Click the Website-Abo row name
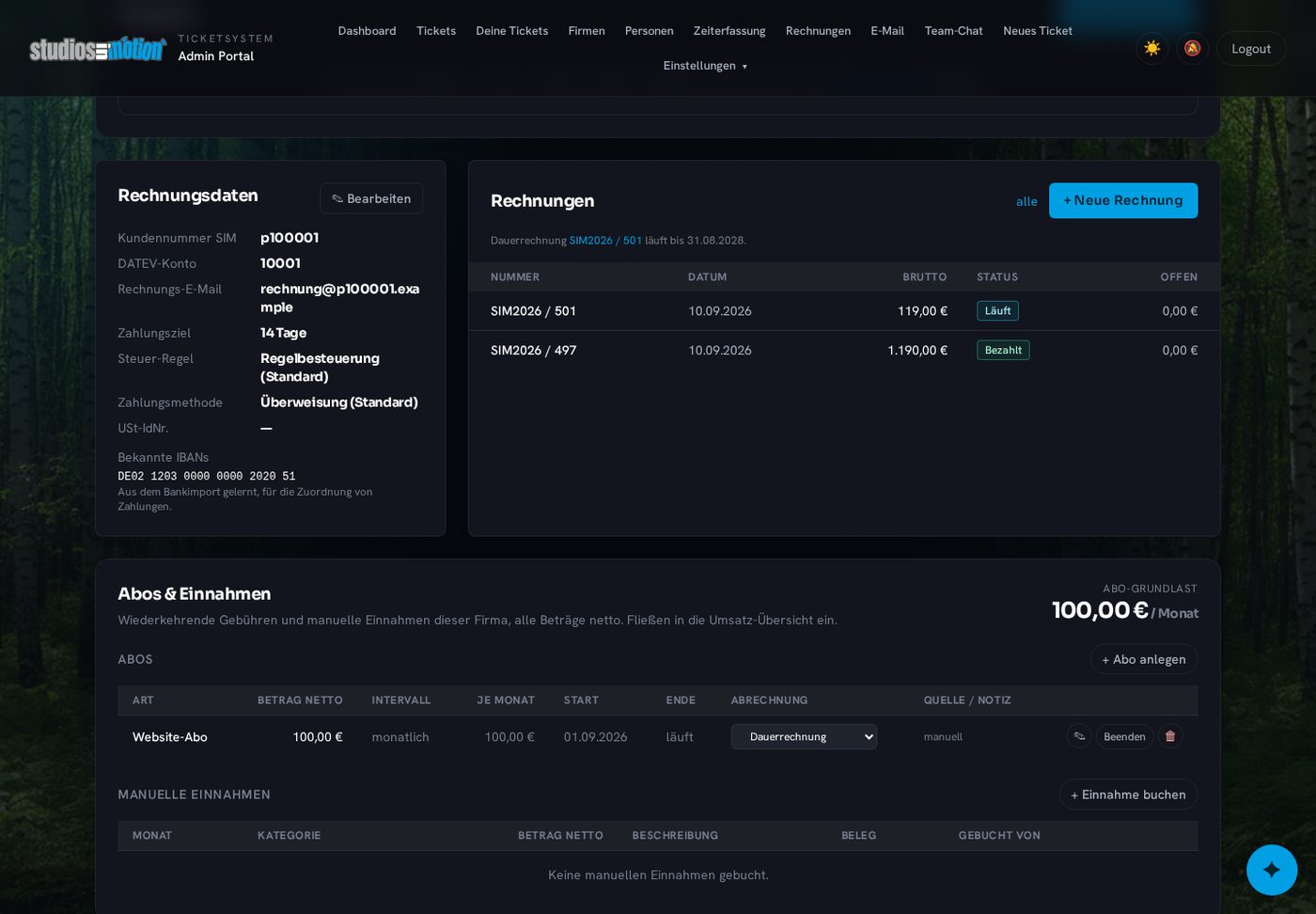The width and height of the screenshot is (1316, 914). [x=170, y=737]
